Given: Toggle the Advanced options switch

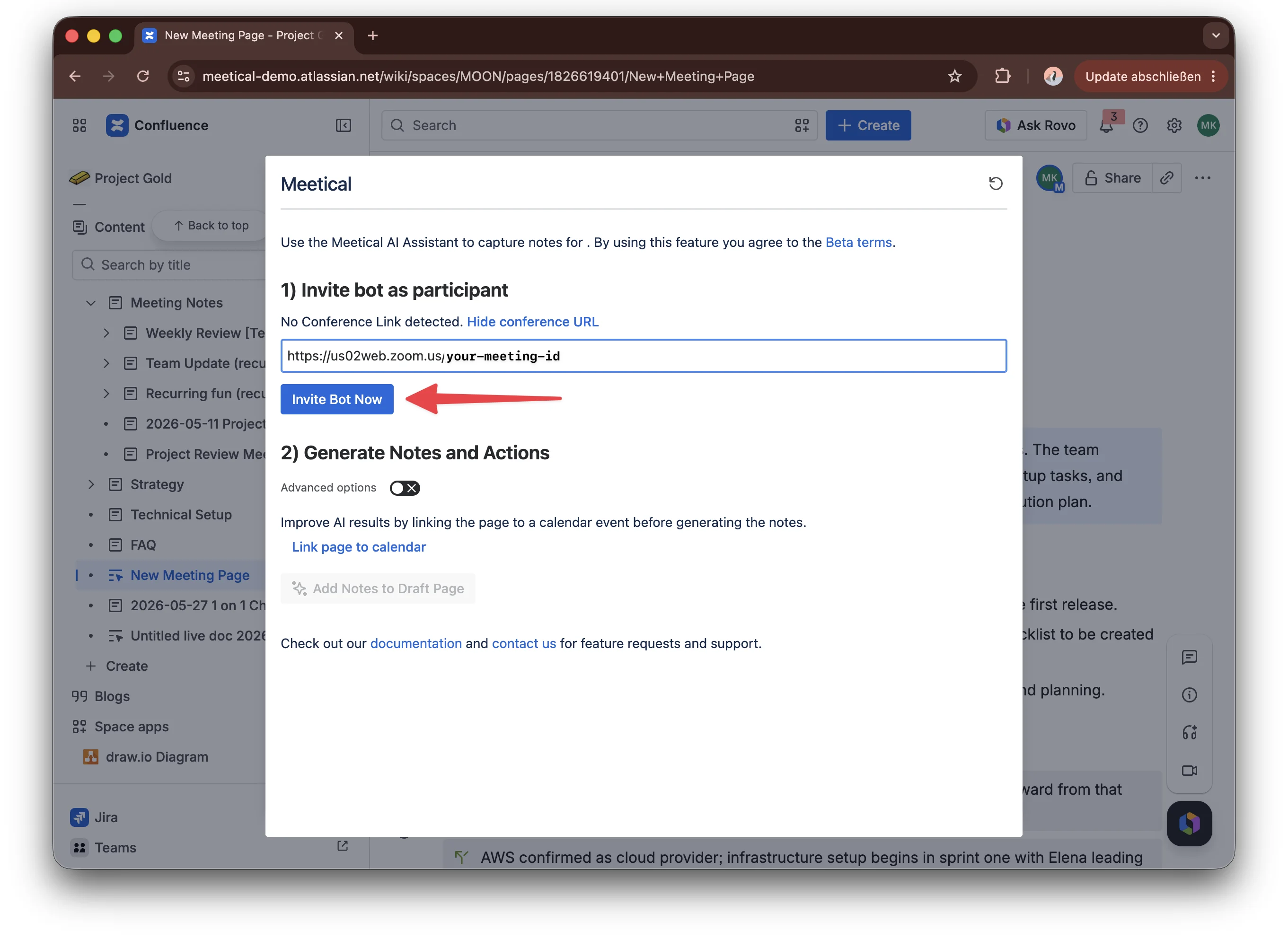Looking at the screenshot, I should [404, 488].
